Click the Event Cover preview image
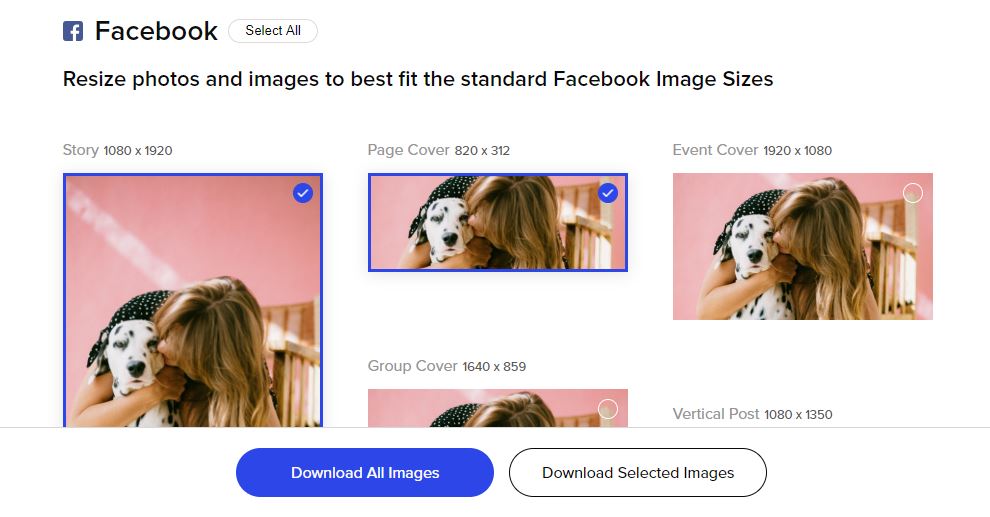Screen dimensions: 990x517 click(802, 246)
